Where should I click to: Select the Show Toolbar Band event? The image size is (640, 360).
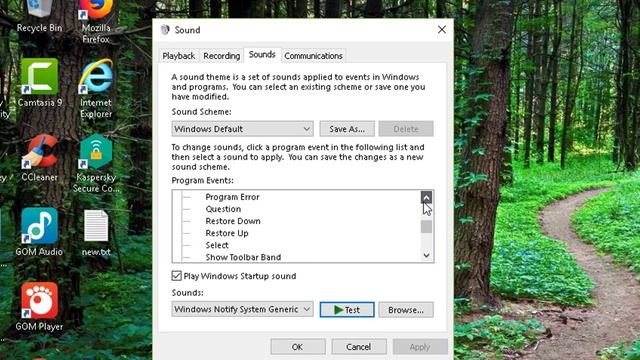(x=243, y=257)
